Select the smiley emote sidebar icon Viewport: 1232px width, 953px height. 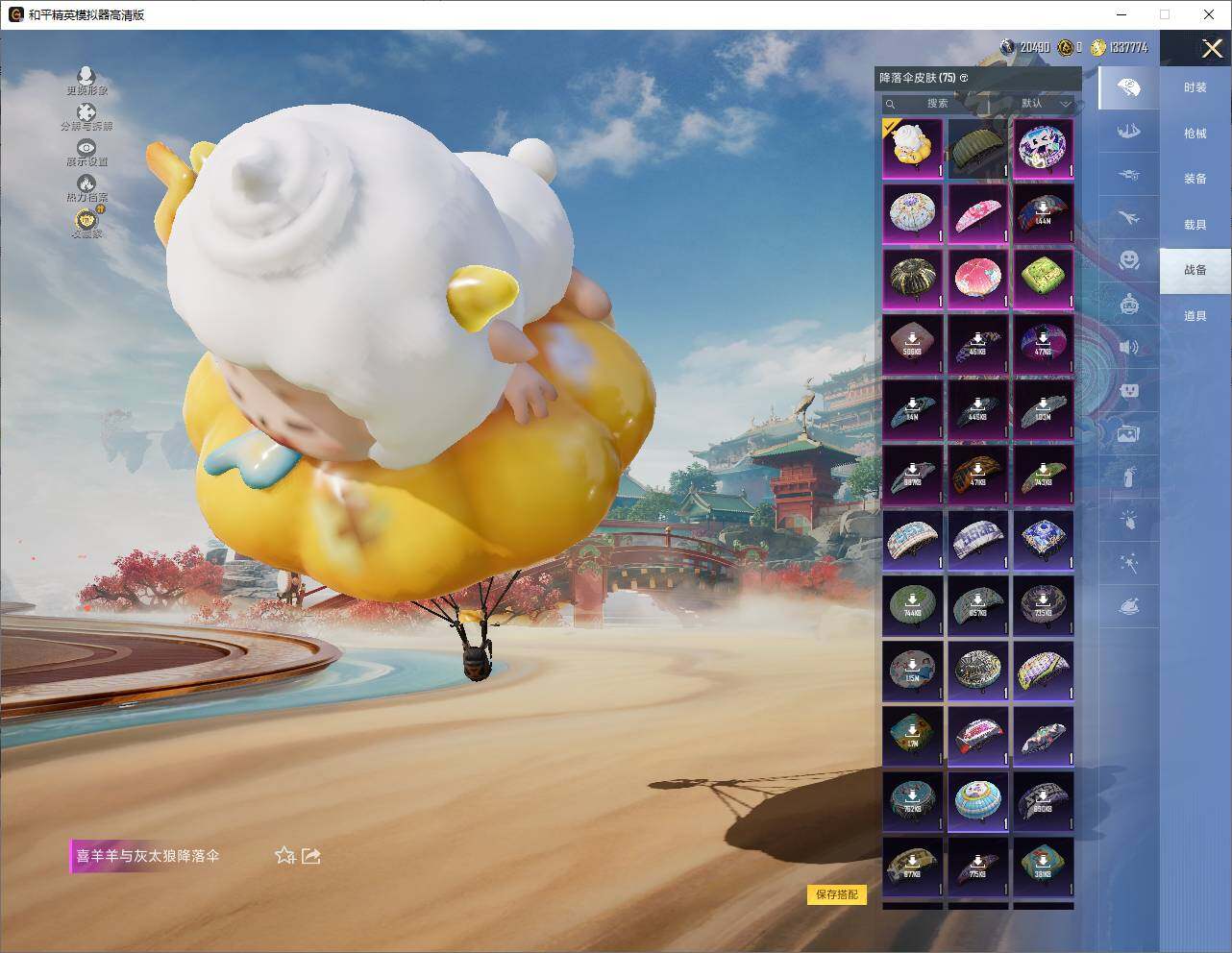point(1129,260)
